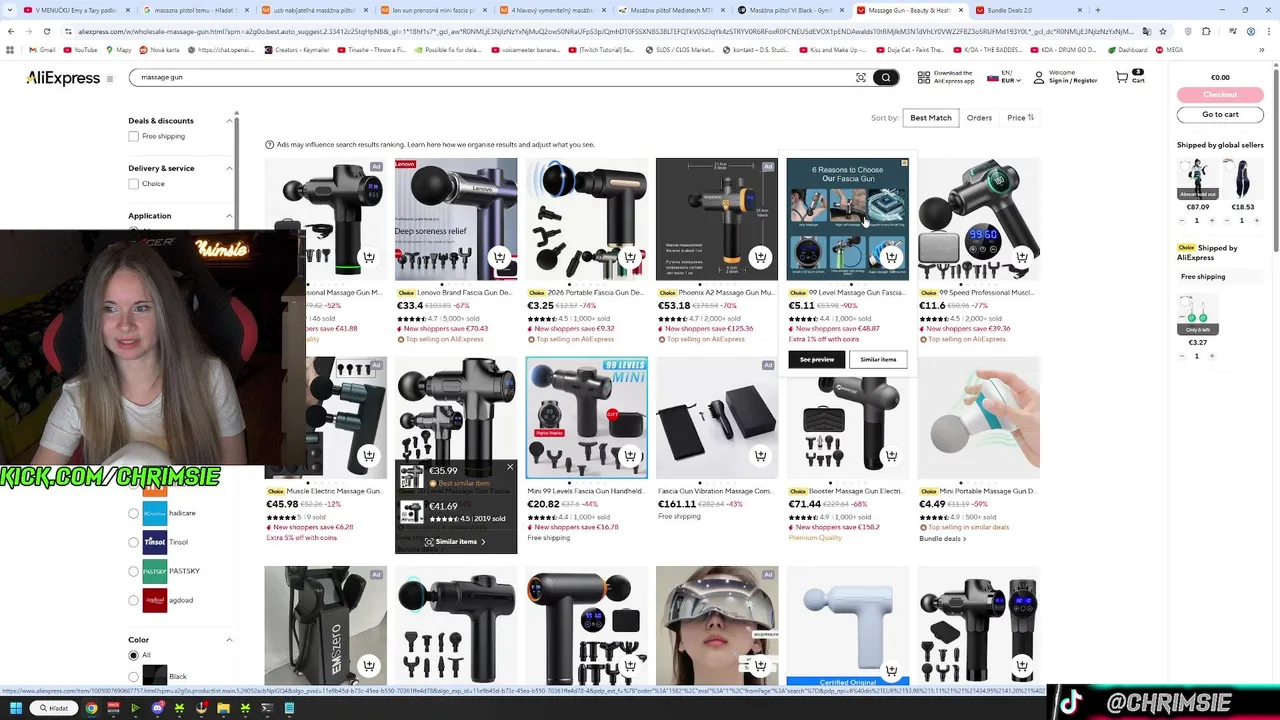Open the YouTube bookmark
Screen dimensions: 1280x720
click(x=80, y=49)
